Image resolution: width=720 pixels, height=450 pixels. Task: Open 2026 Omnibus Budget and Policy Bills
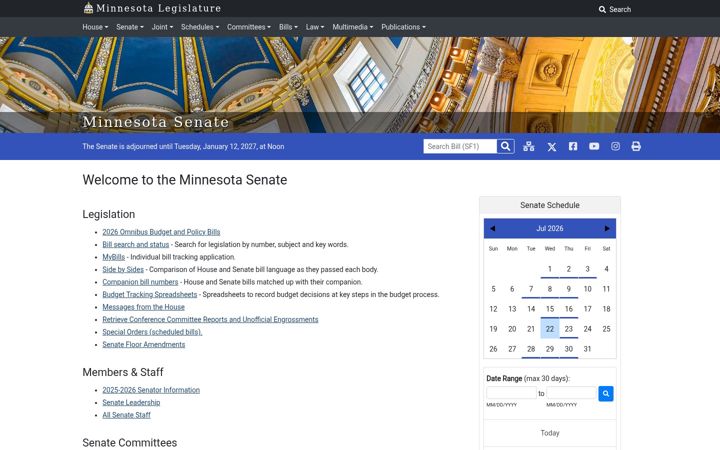(161, 232)
